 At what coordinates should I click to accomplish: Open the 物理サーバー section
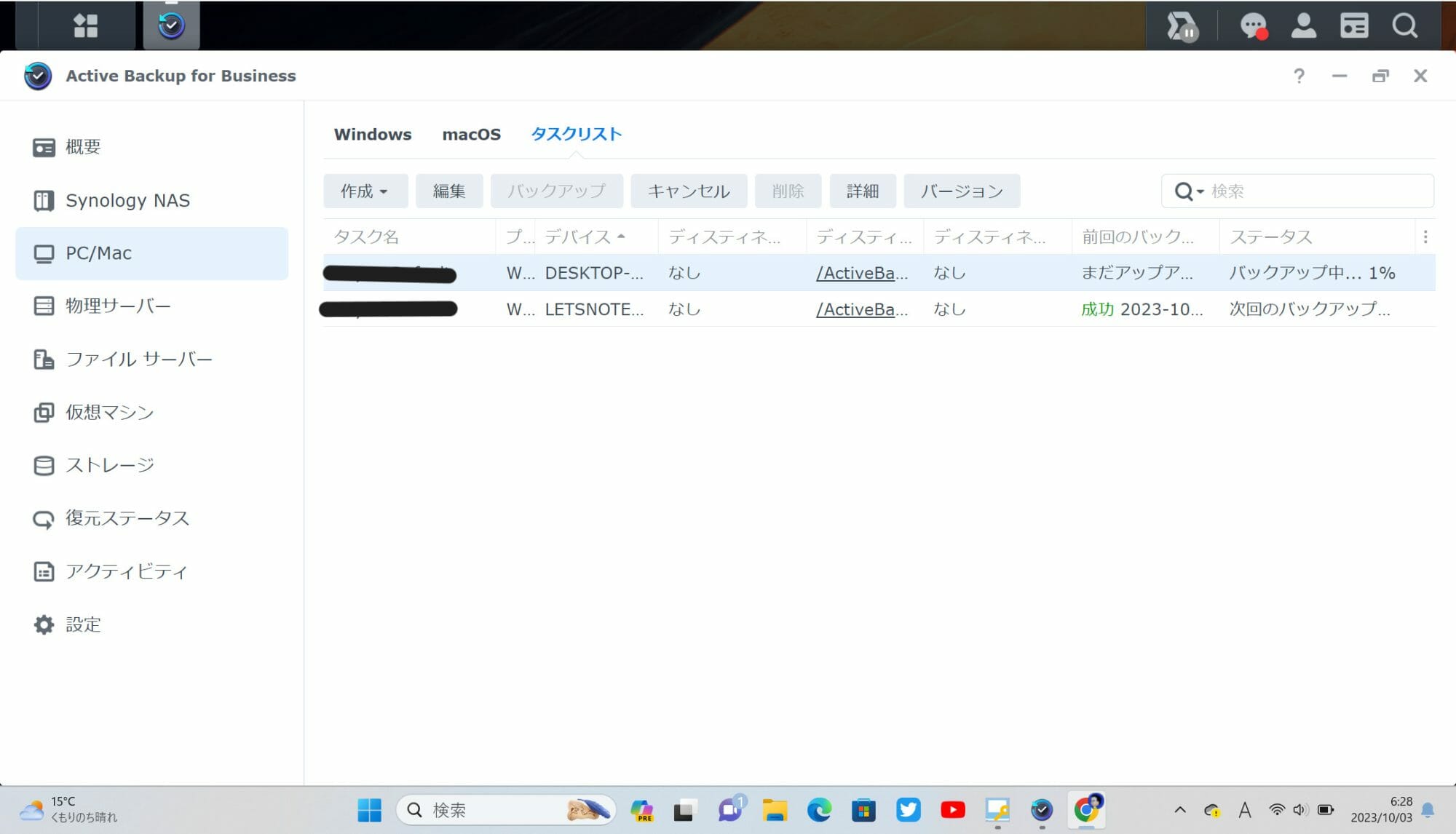point(151,306)
